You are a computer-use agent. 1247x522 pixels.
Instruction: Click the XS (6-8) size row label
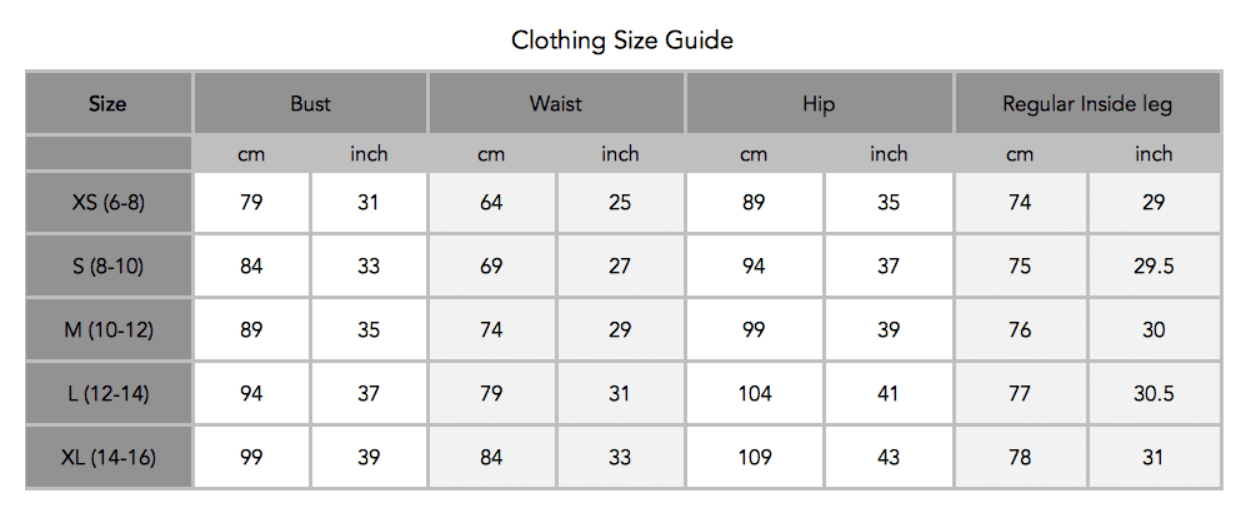pos(108,203)
